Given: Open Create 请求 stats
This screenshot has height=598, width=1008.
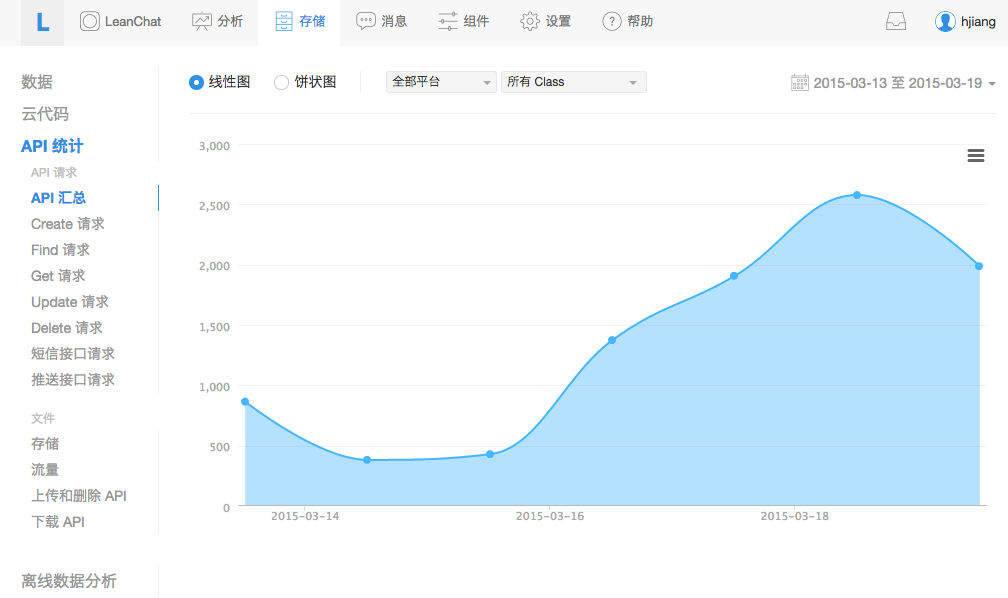Looking at the screenshot, I should click(x=68, y=224).
